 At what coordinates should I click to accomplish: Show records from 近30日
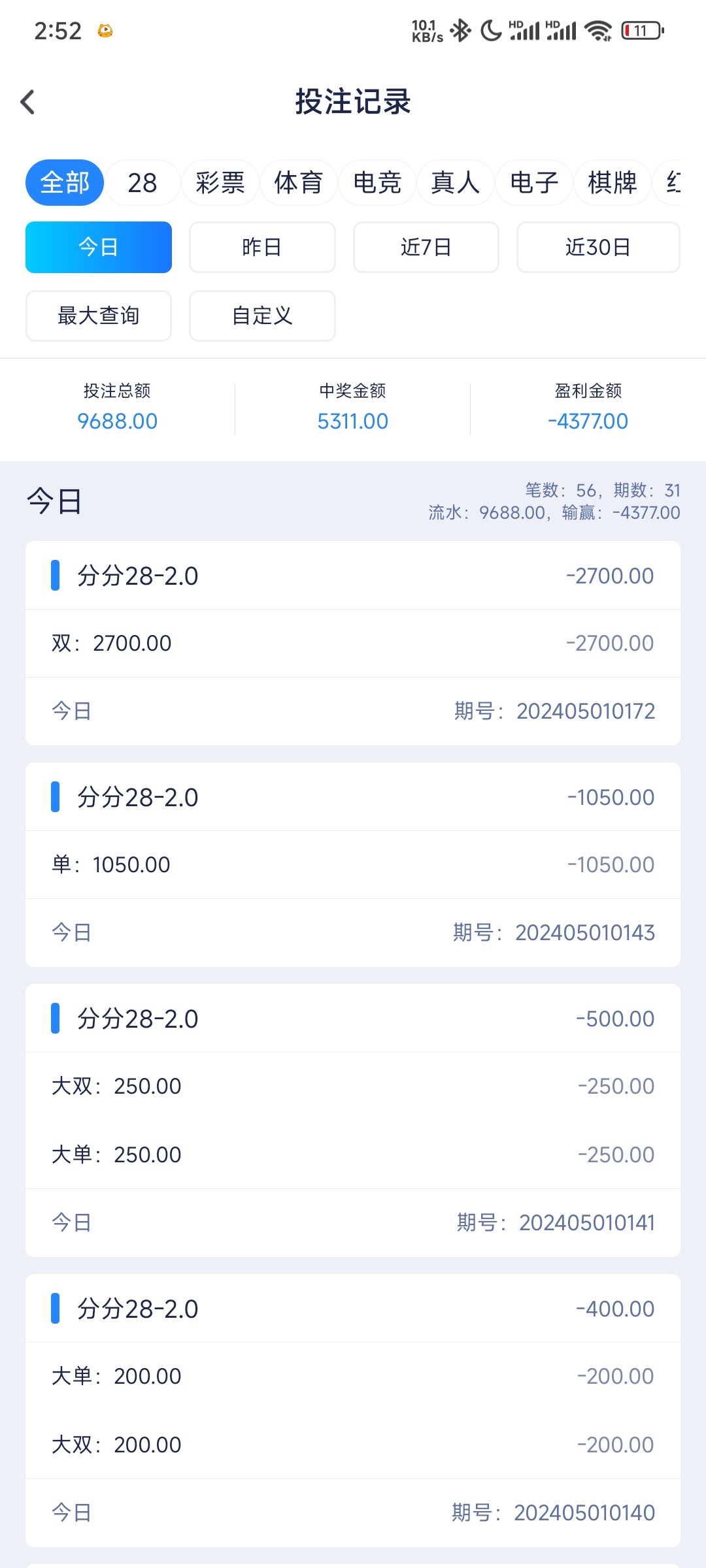(598, 247)
